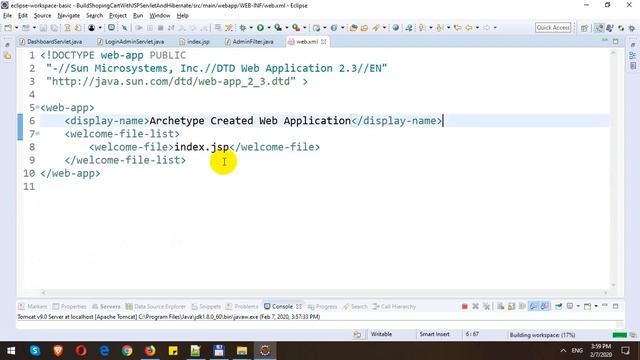Expand Open Console dropdown arrow

pyautogui.click(x=596, y=306)
